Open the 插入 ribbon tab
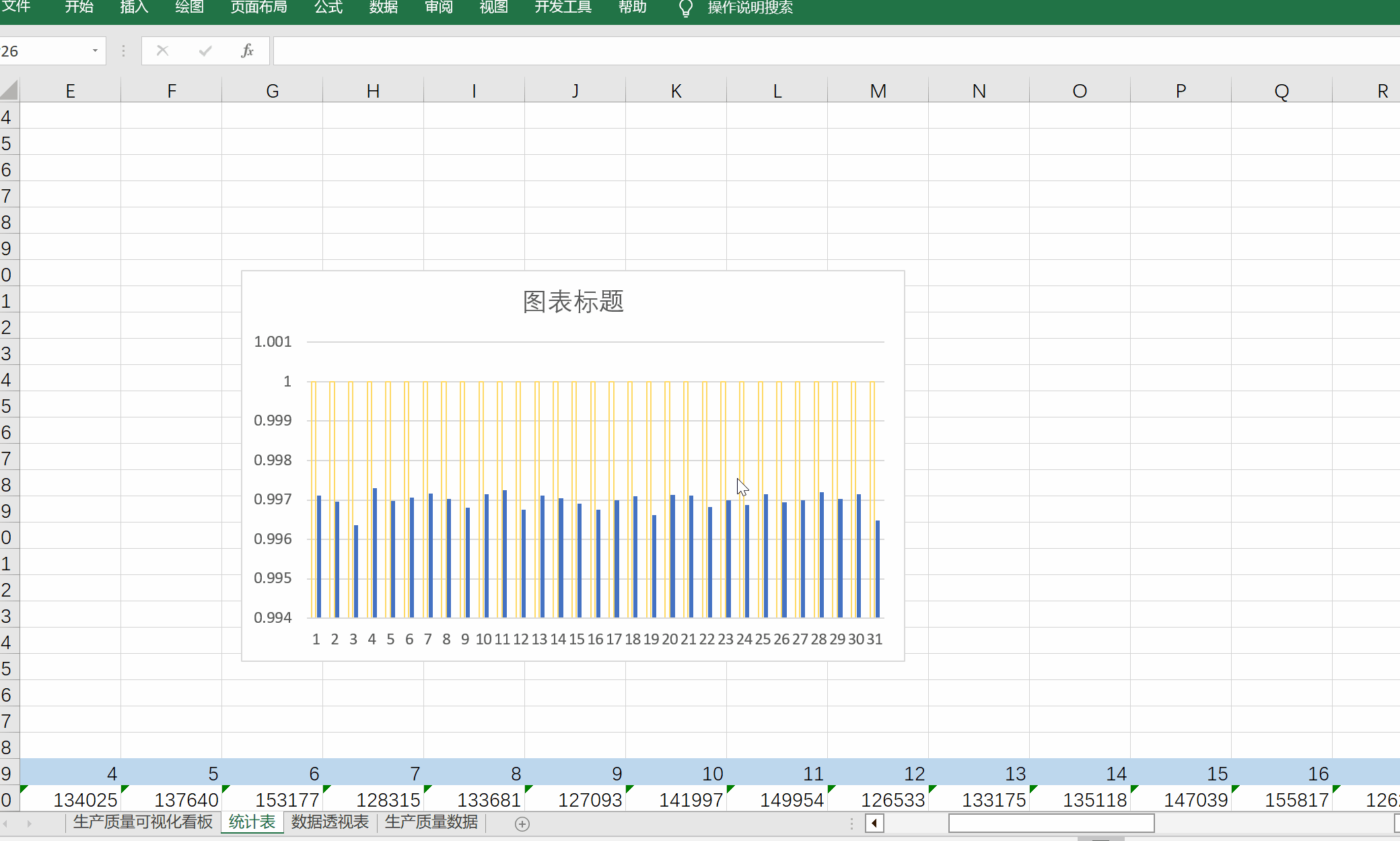Screen dimensions: 1400x841 click(x=134, y=7)
